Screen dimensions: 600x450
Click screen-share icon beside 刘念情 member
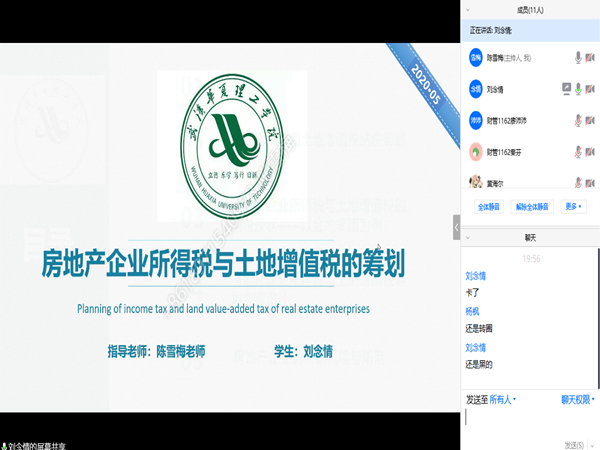(x=566, y=89)
